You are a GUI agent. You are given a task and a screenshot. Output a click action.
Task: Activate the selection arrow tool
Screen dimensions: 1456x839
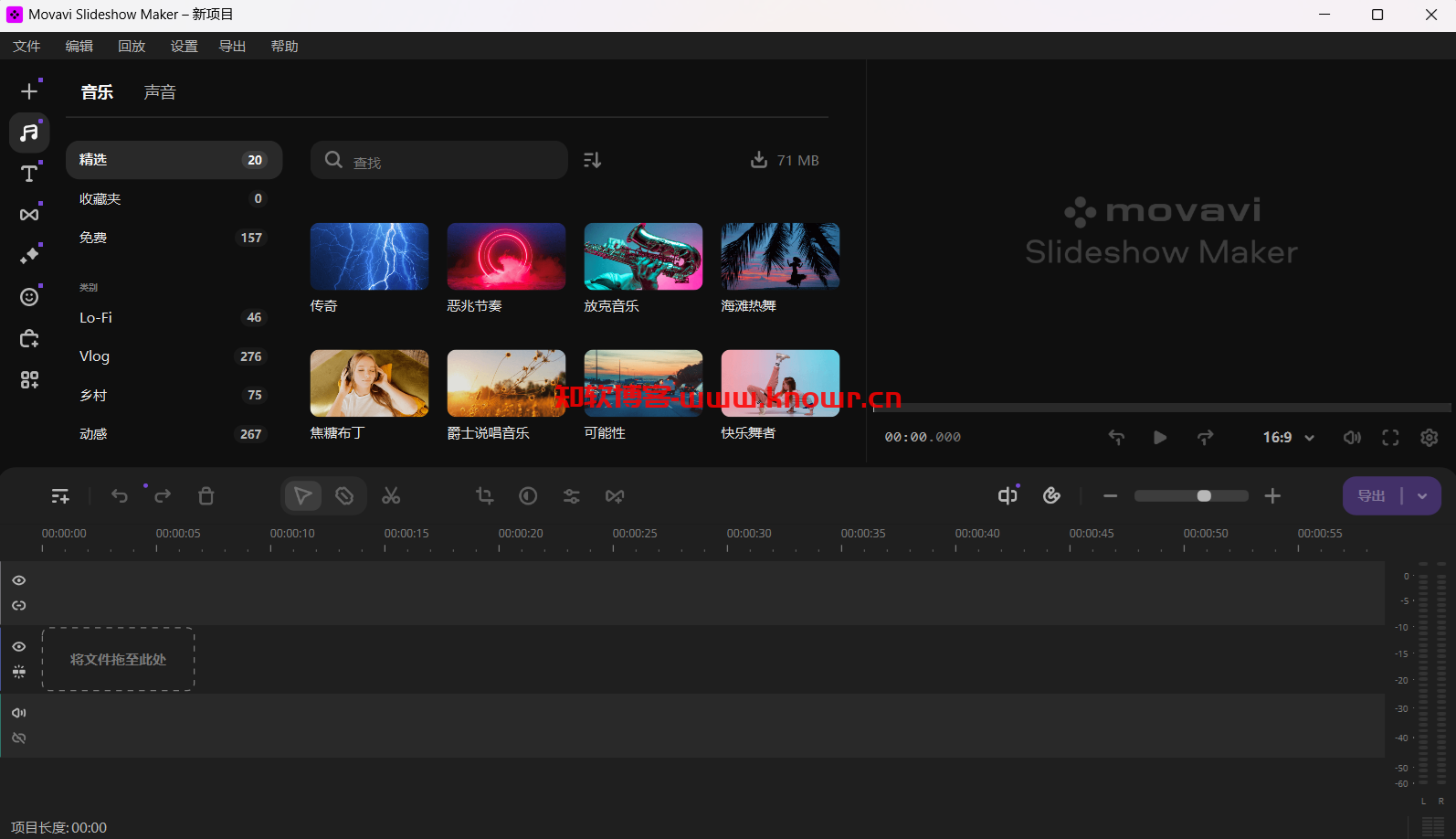pos(302,495)
